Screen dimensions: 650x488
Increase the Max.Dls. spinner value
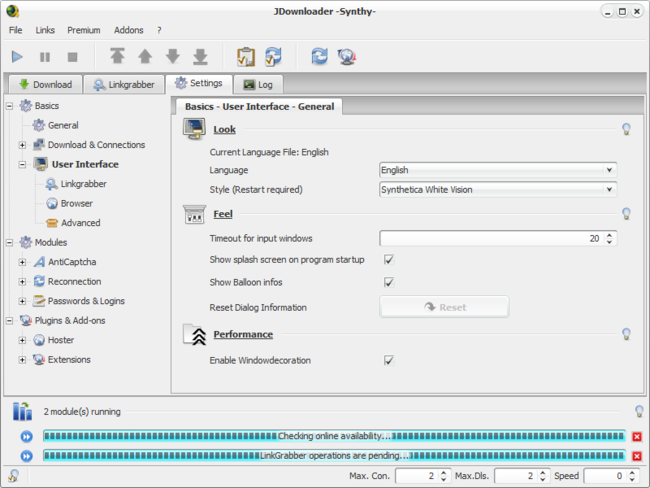pos(543,473)
